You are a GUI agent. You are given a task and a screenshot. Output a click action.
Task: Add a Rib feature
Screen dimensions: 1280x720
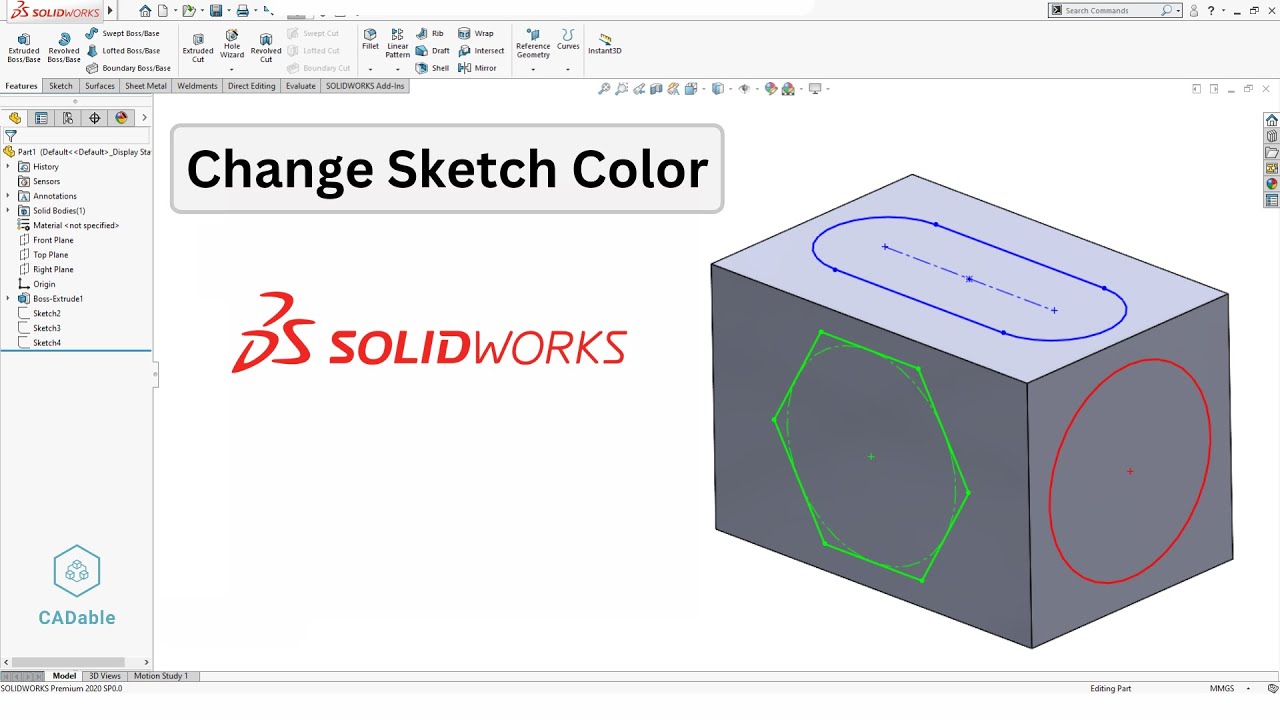(430, 33)
